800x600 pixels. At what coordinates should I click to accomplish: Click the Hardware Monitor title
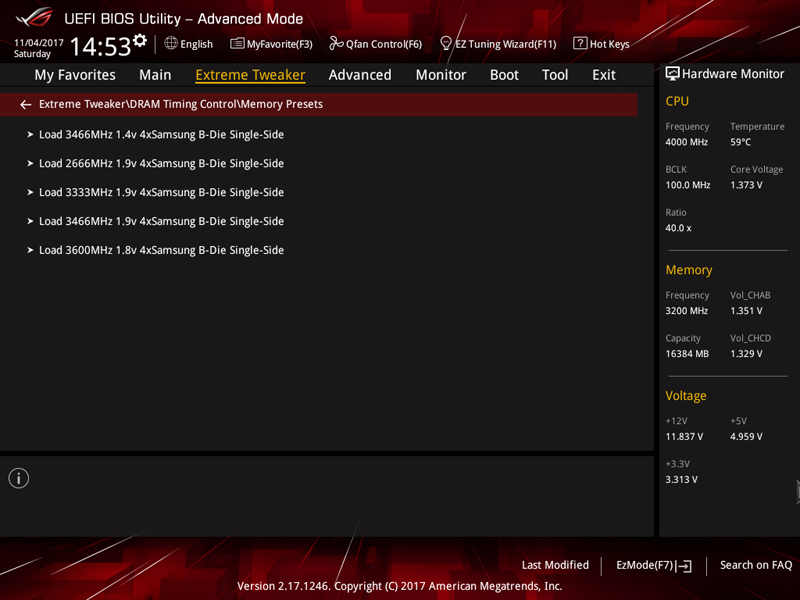pyautogui.click(x=733, y=74)
